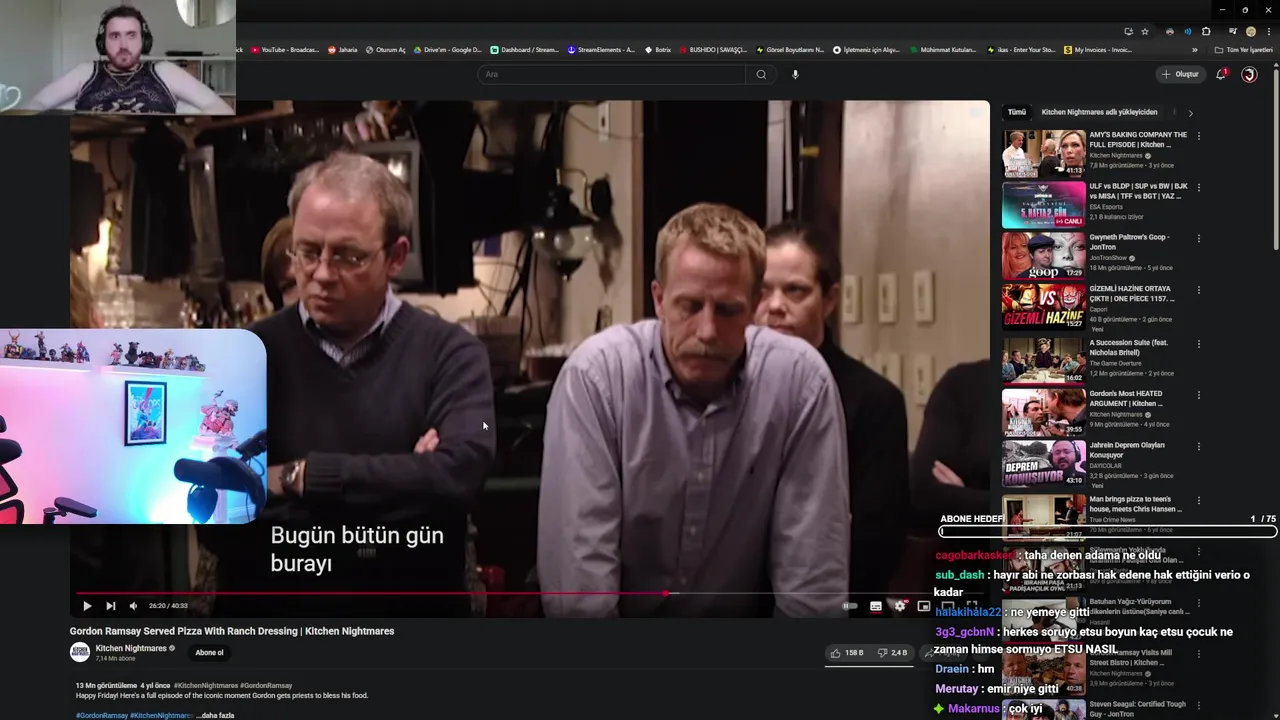Screen dimensions: 1280x720
Task: Show more filter chips with arrow
Action: pos(1190,113)
